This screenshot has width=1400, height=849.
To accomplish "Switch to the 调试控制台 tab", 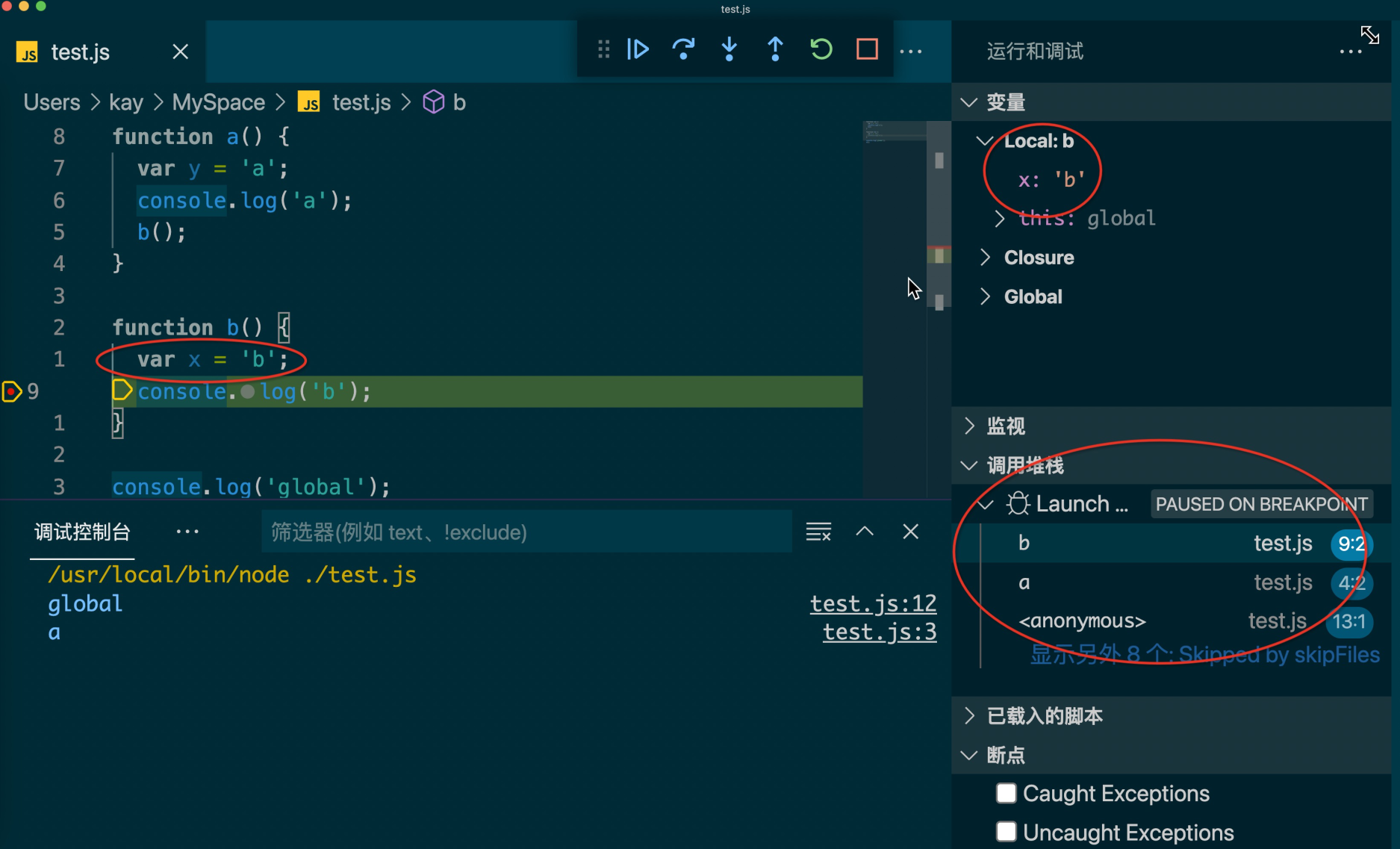I will coord(82,532).
